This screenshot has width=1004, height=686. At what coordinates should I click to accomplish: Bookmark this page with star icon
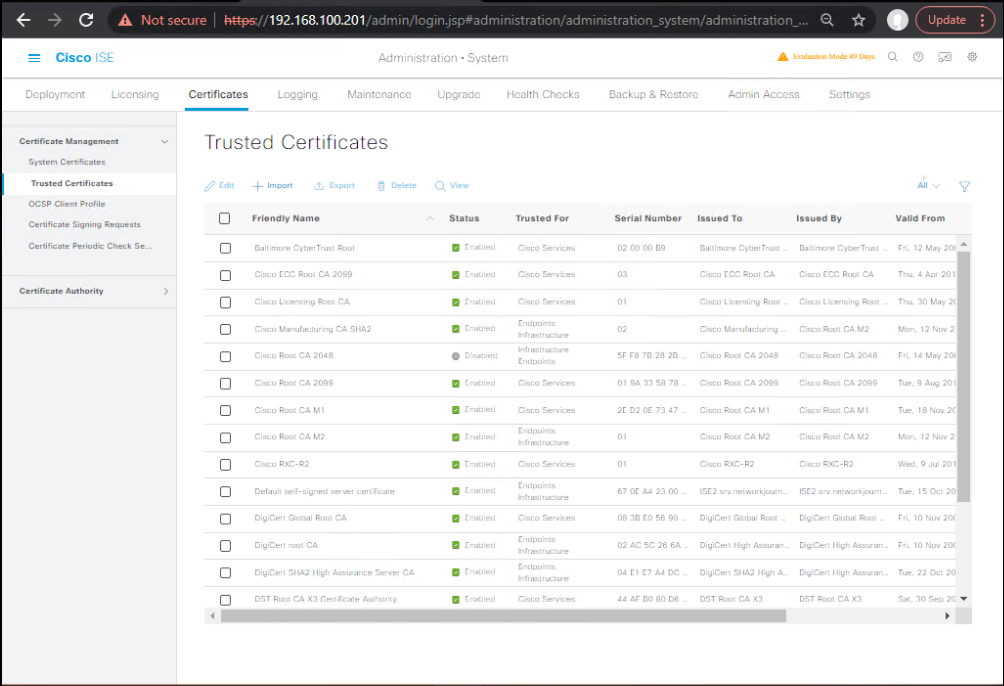point(859,20)
